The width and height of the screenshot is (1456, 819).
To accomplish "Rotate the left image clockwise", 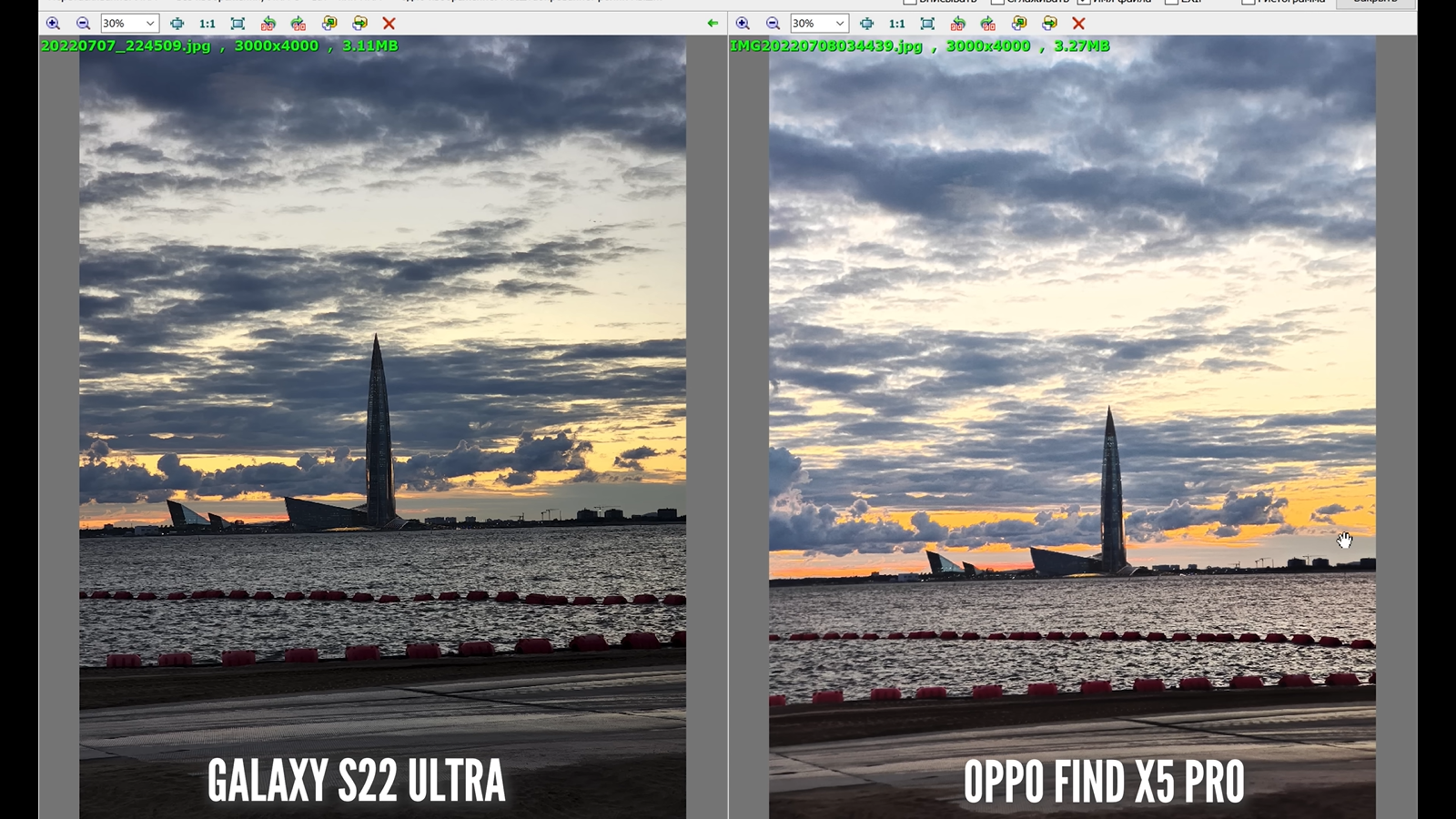I will (x=298, y=24).
